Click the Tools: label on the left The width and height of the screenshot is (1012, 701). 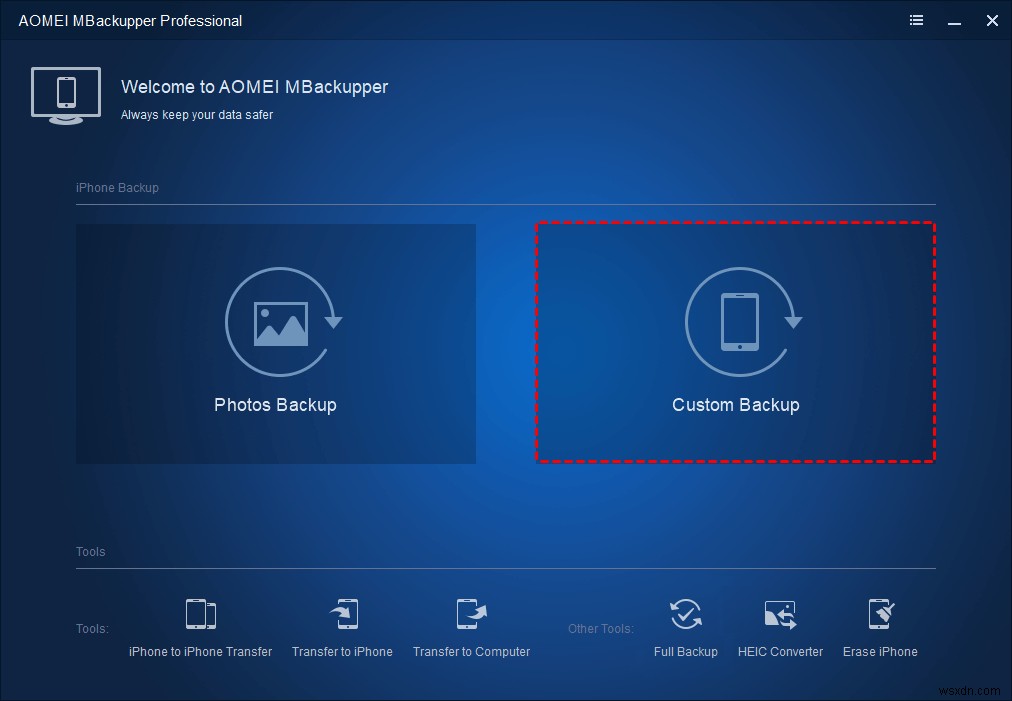92,628
